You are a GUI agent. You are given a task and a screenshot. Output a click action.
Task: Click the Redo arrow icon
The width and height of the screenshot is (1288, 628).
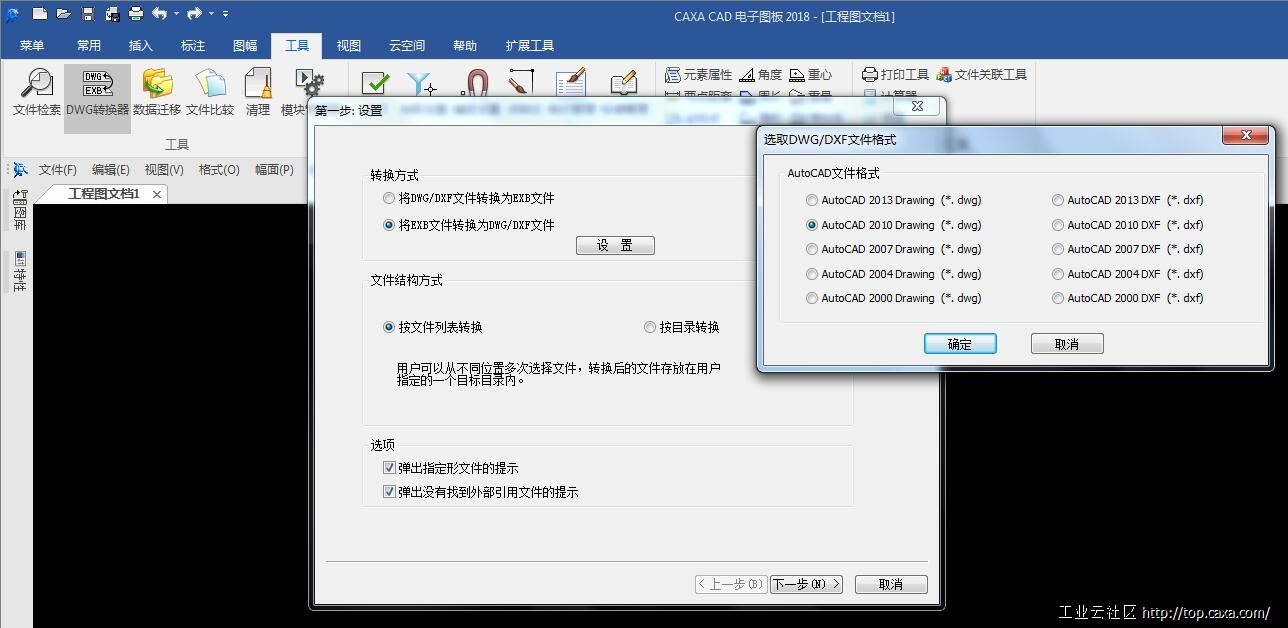194,14
